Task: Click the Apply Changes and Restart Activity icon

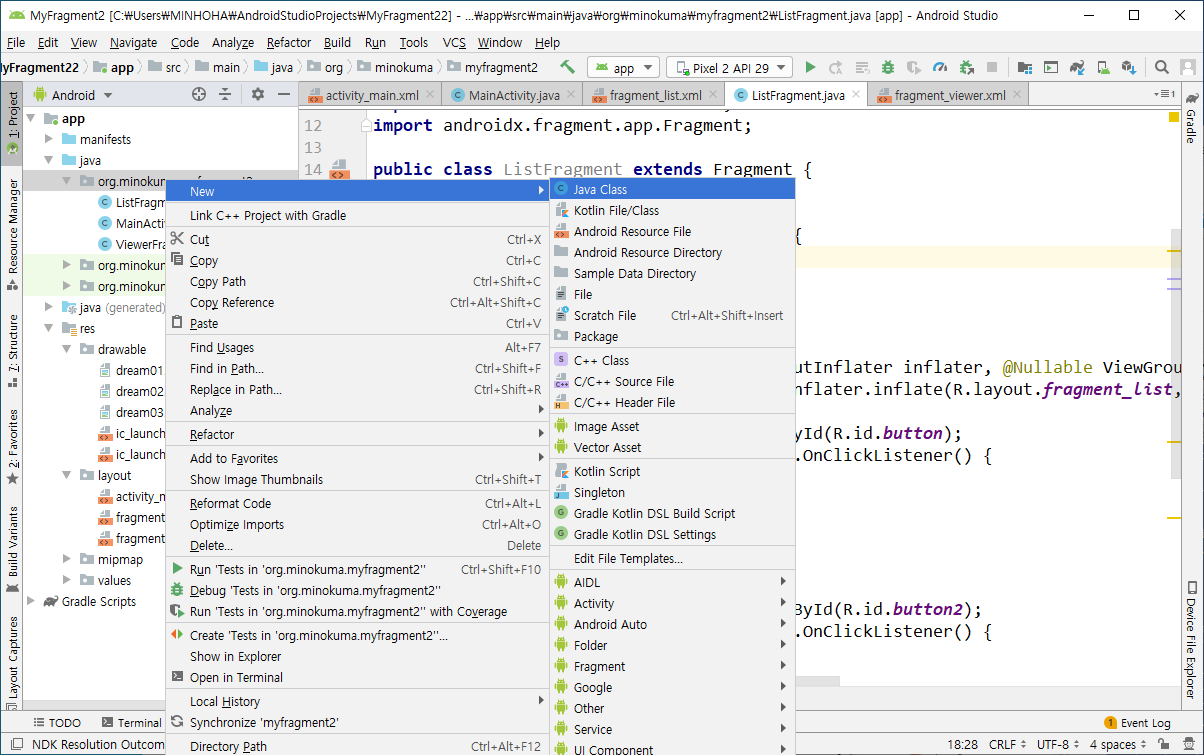Action: coord(836,67)
